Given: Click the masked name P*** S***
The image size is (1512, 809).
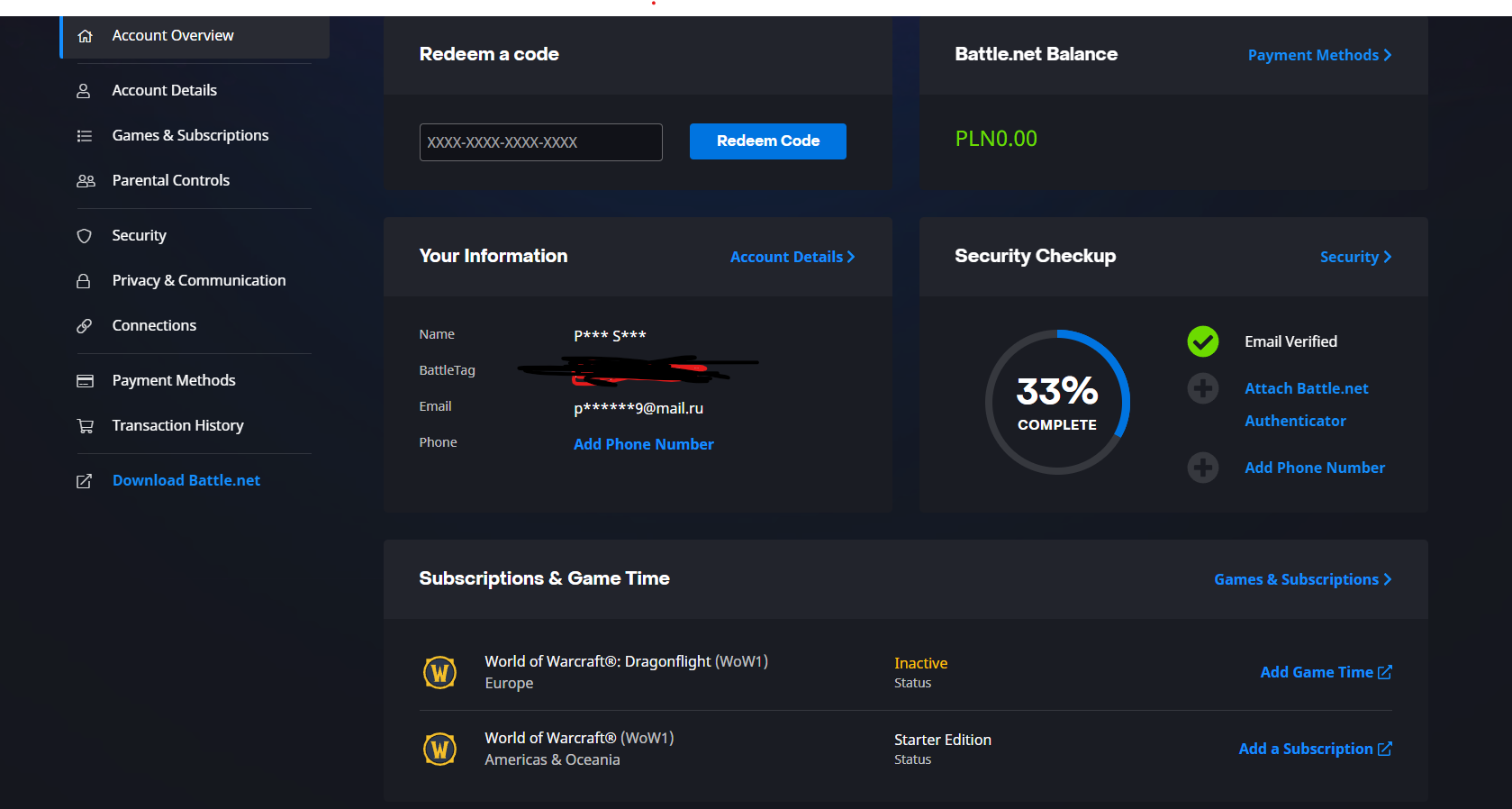Looking at the screenshot, I should [610, 336].
